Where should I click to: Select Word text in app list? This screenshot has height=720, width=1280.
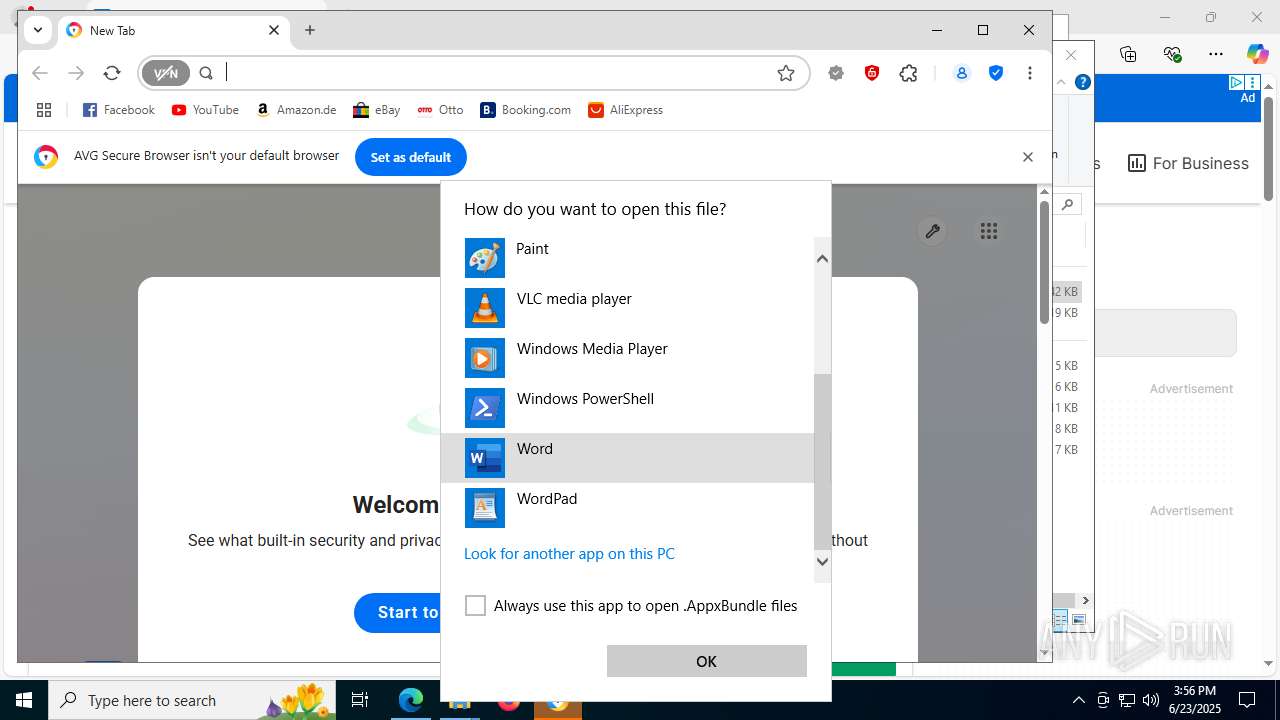535,449
